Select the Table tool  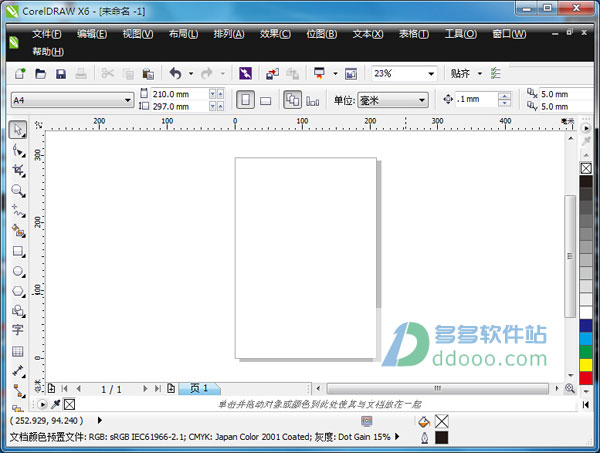click(18, 351)
